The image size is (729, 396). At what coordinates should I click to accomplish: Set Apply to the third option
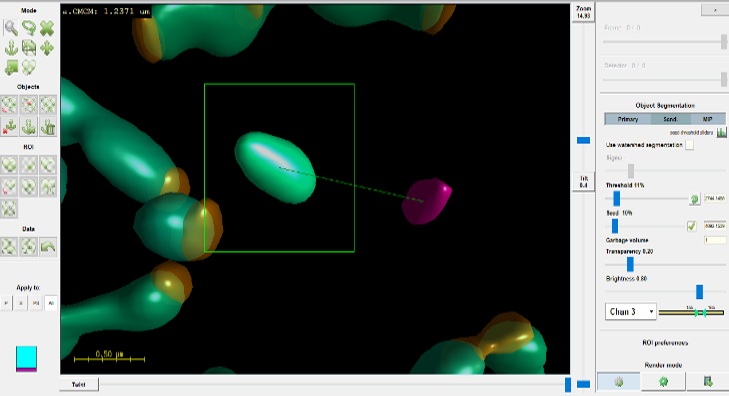point(36,303)
